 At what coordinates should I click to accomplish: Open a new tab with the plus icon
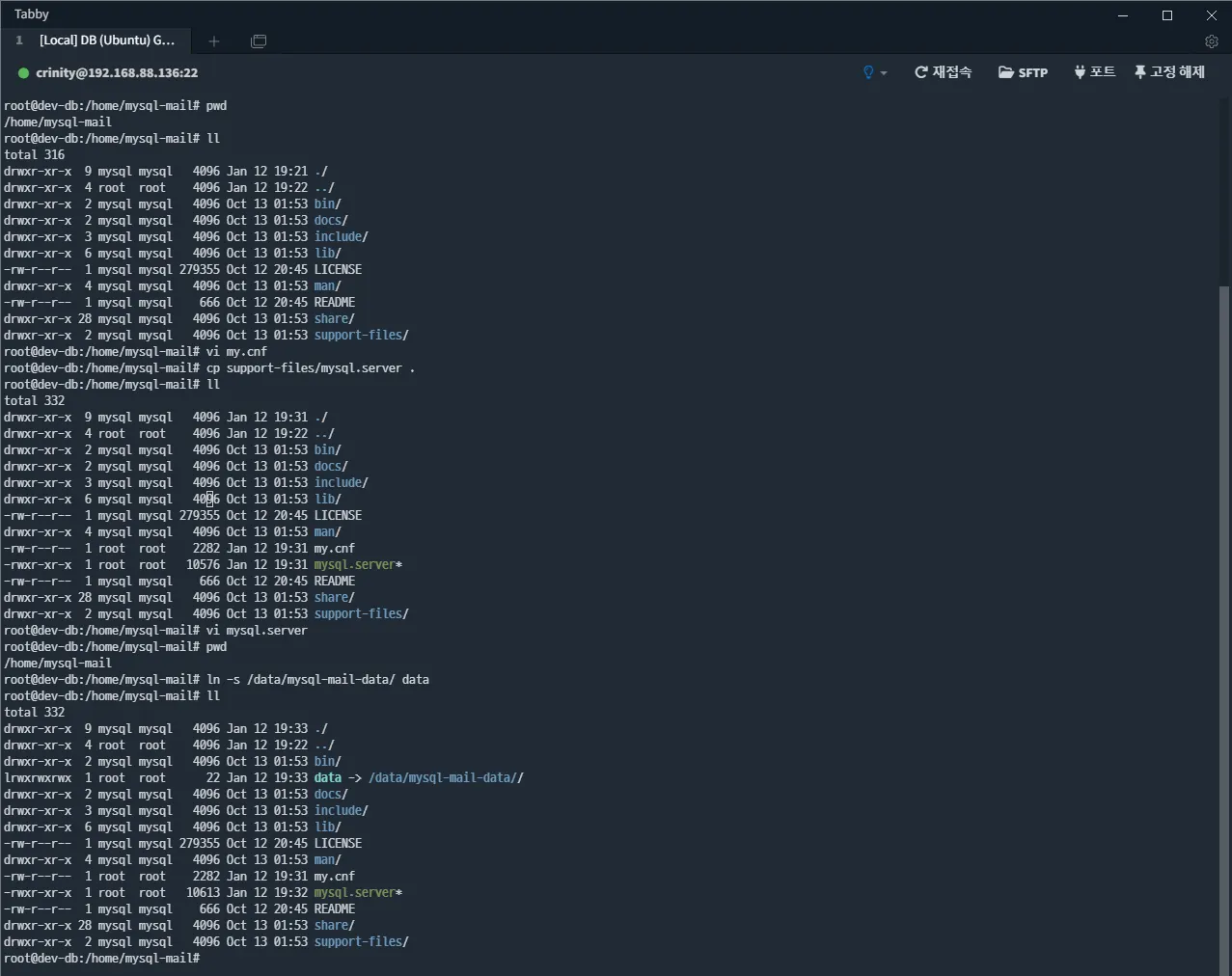pyautogui.click(x=214, y=41)
